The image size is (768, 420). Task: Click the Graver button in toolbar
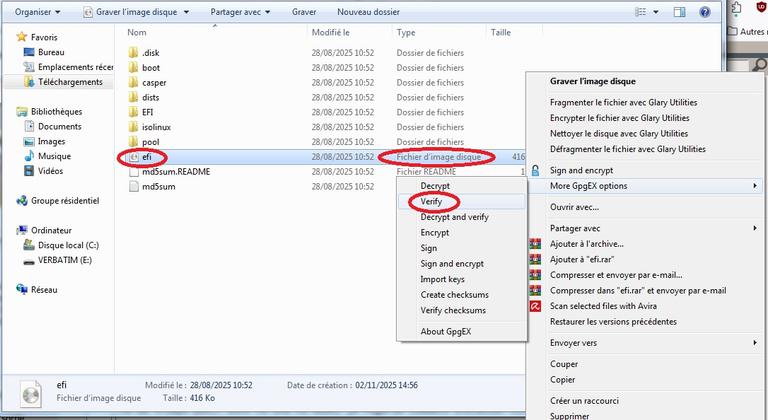(x=304, y=13)
